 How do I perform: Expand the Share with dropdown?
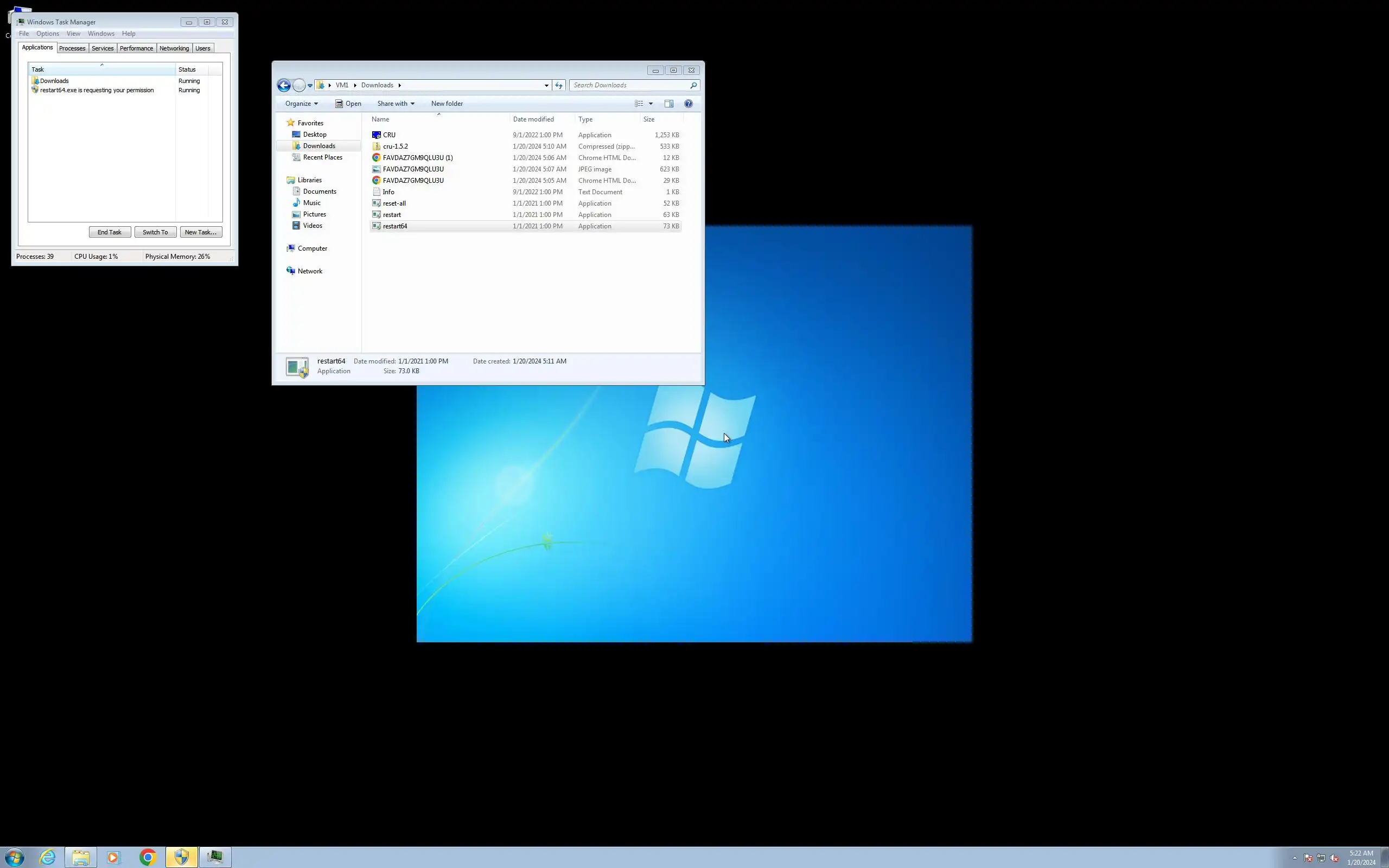396,104
